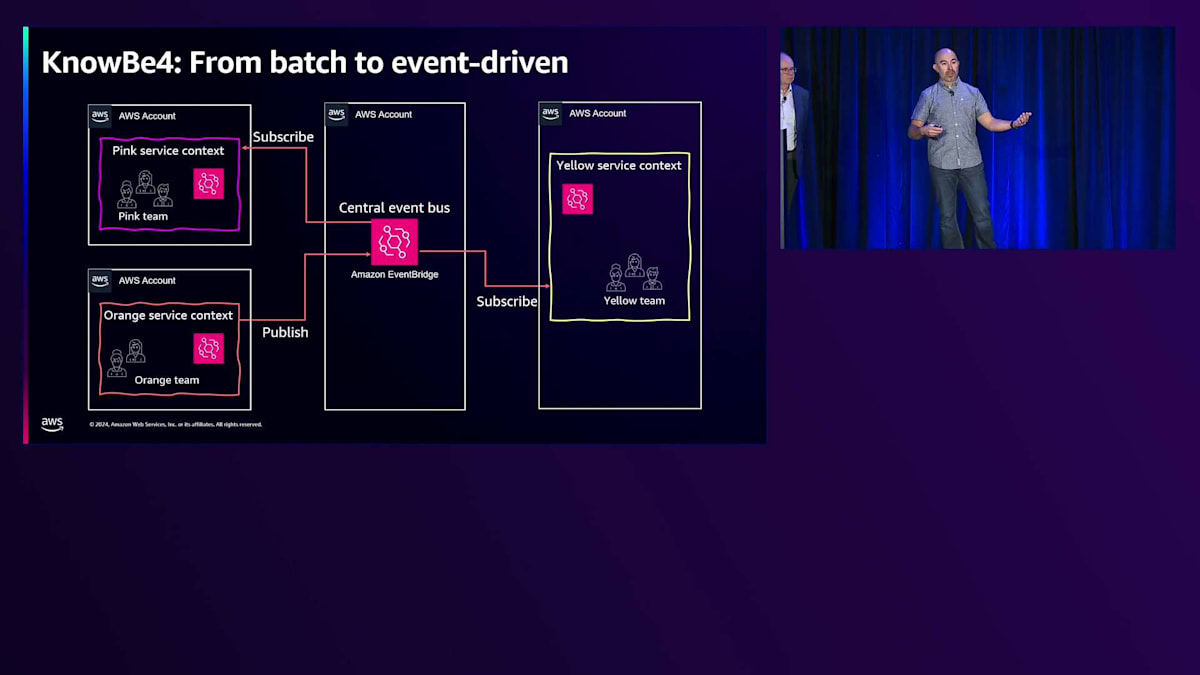Screen dimensions: 1200x675
Task: Click 'AWS Account' text above Yellow context
Action: click(598, 113)
